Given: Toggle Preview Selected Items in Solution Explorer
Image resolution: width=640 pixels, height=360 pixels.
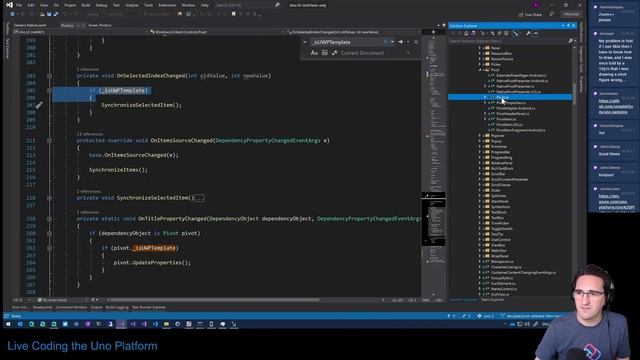Looking at the screenshot, I should [536, 33].
